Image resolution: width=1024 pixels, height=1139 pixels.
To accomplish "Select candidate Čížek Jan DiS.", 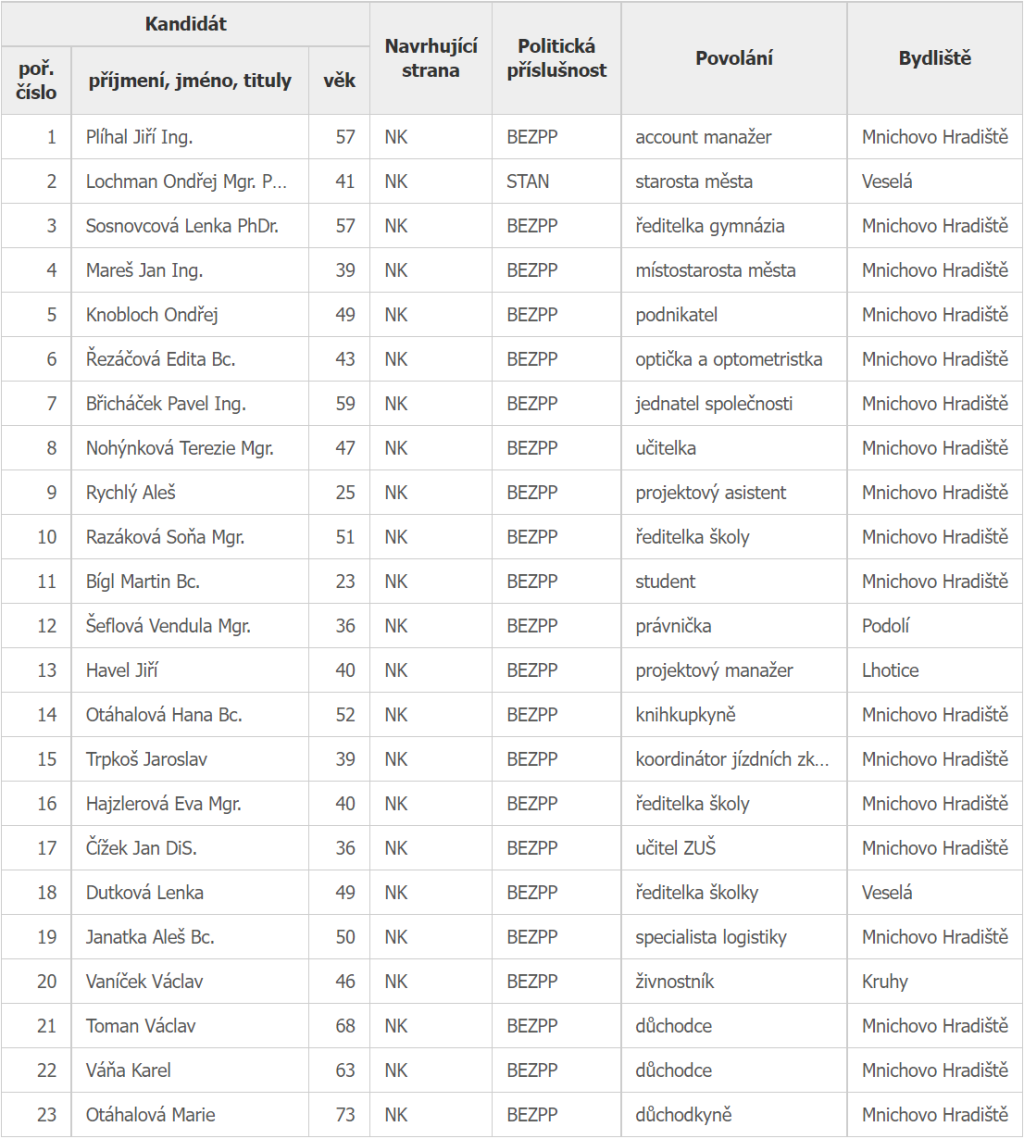I will pyautogui.click(x=142, y=848).
